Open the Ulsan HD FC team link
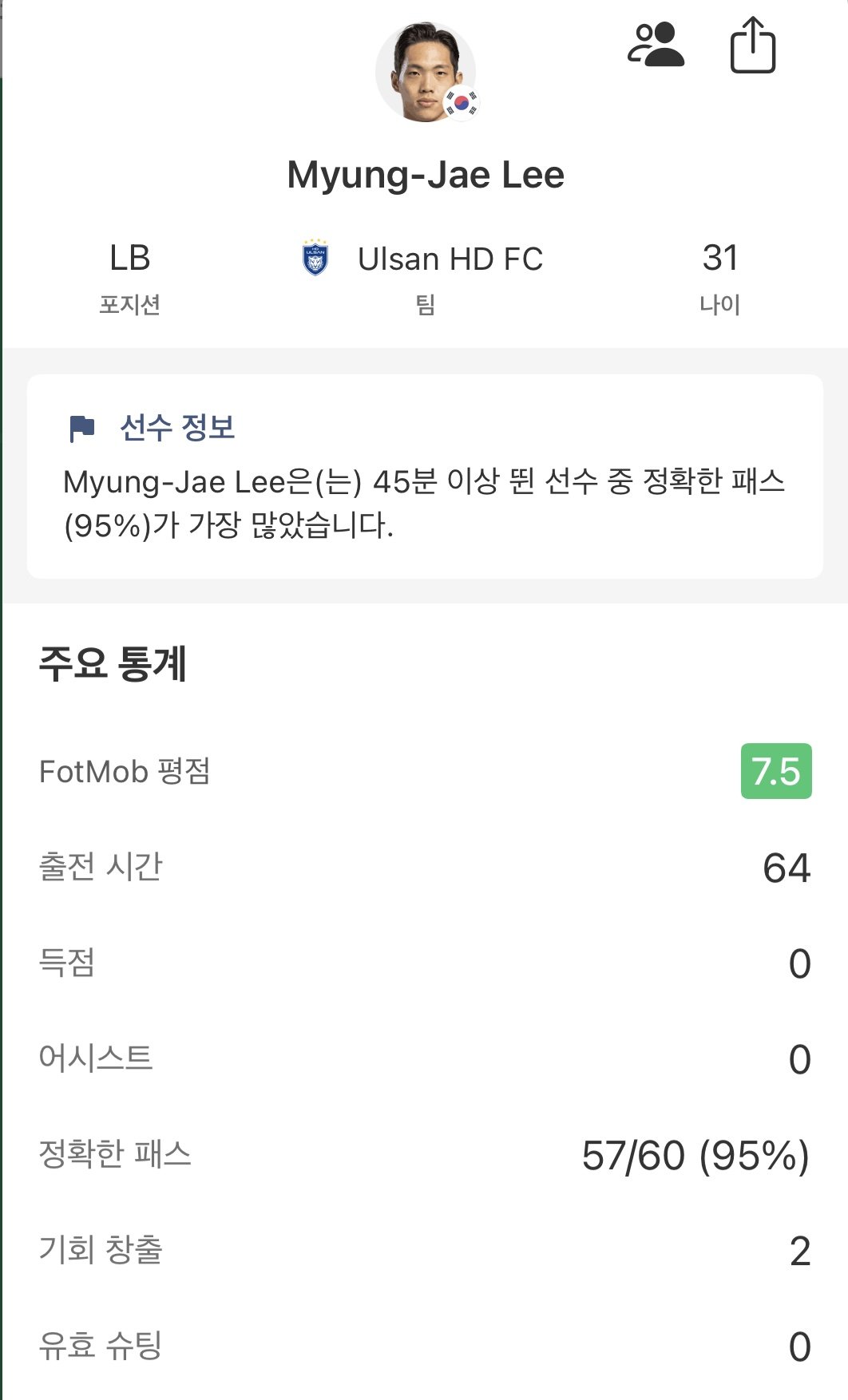 [x=450, y=259]
